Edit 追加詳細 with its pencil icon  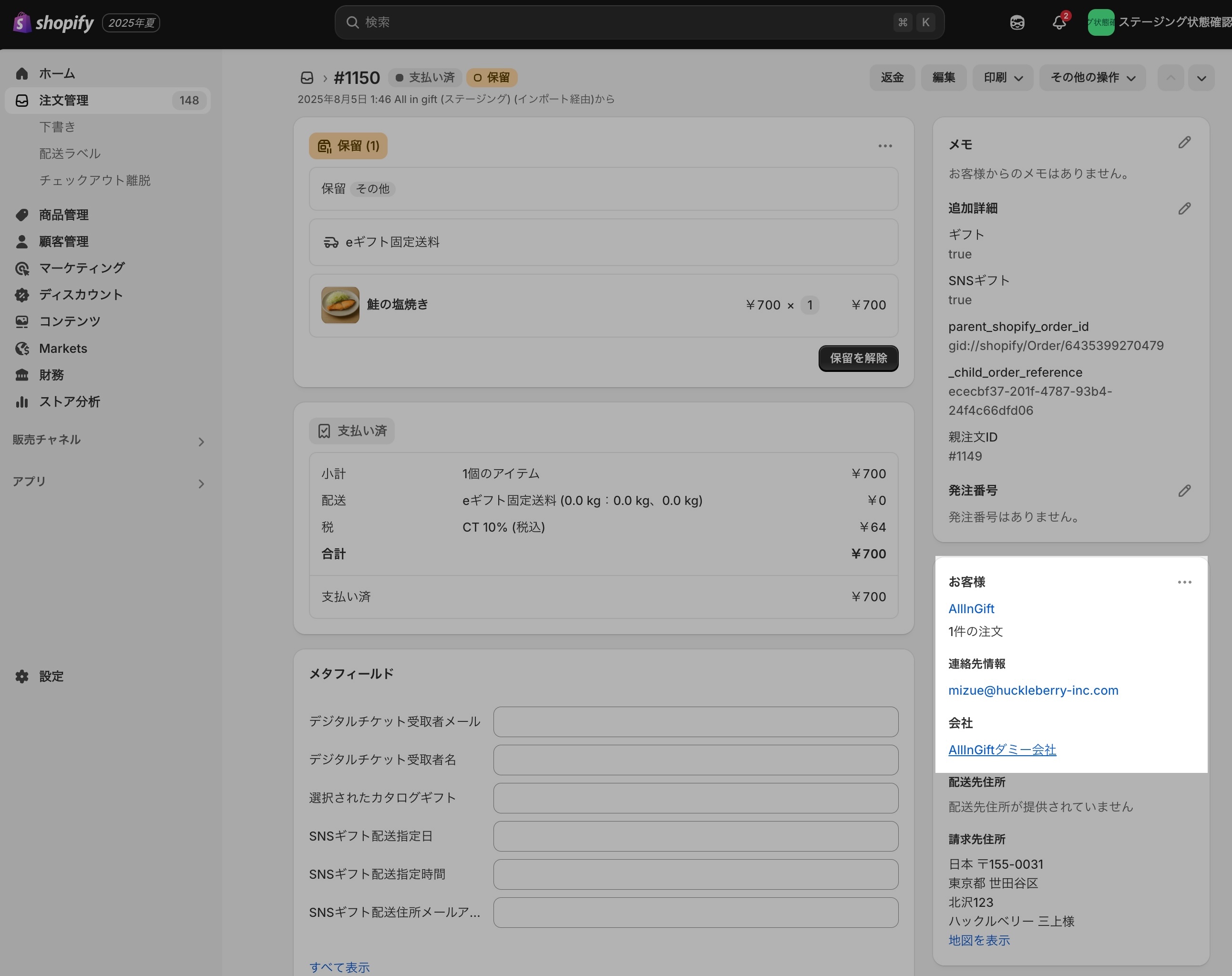[1184, 208]
